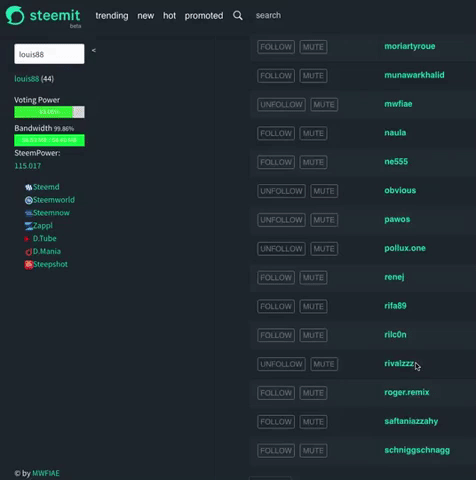Follow user moriartyroue
Image resolution: width=476 pixels, height=480 pixels.
click(x=276, y=47)
